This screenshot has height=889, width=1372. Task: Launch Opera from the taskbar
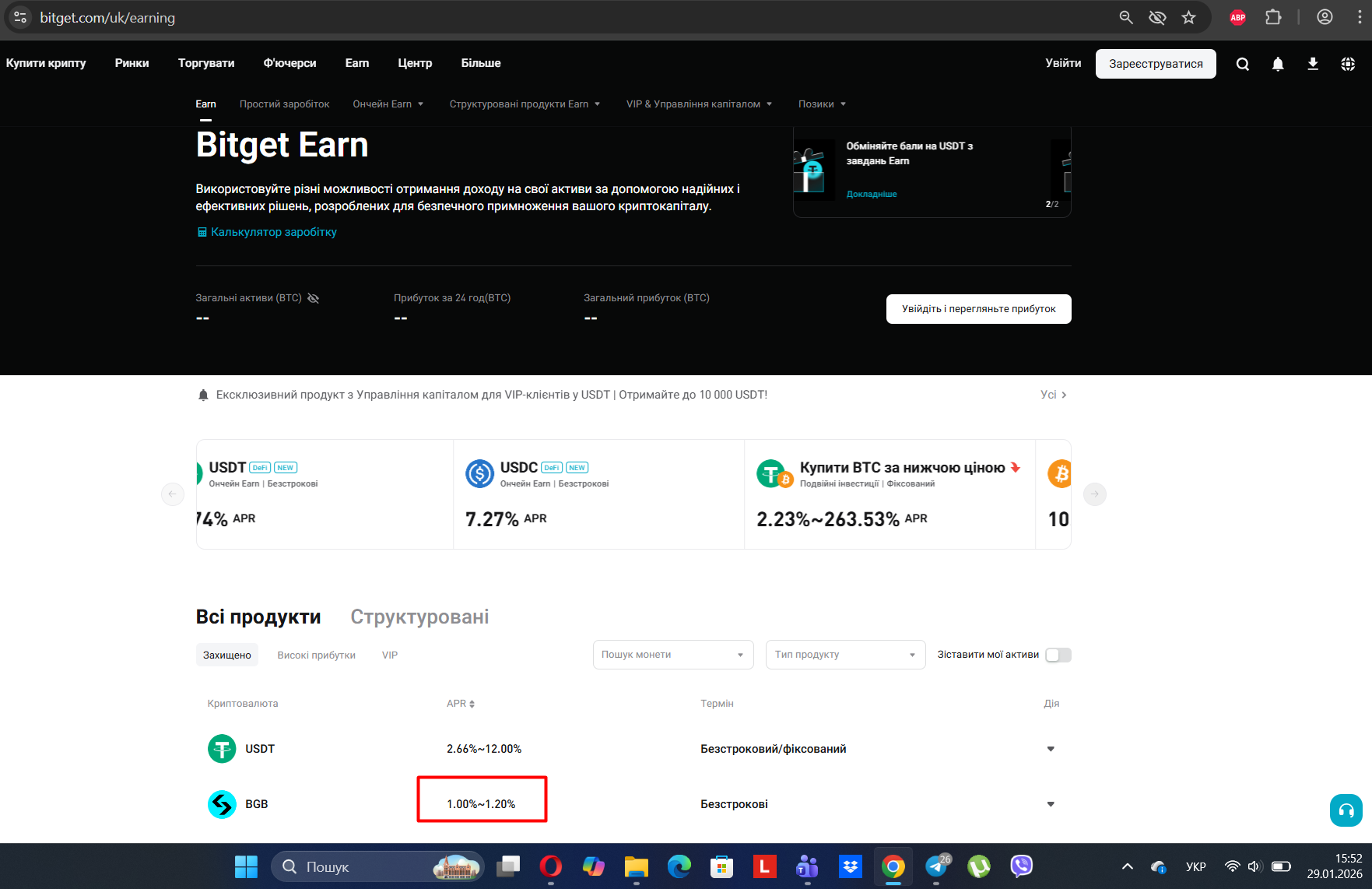tap(551, 866)
